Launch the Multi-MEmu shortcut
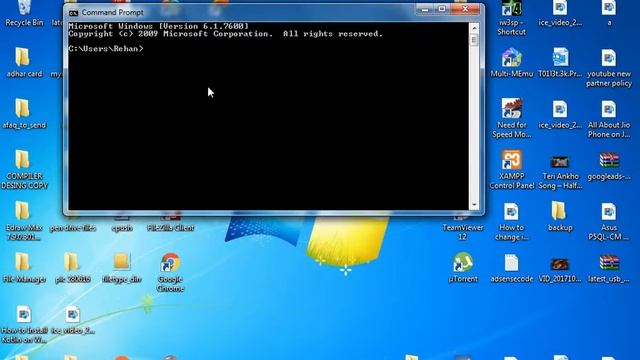The image size is (640, 360). point(511,62)
